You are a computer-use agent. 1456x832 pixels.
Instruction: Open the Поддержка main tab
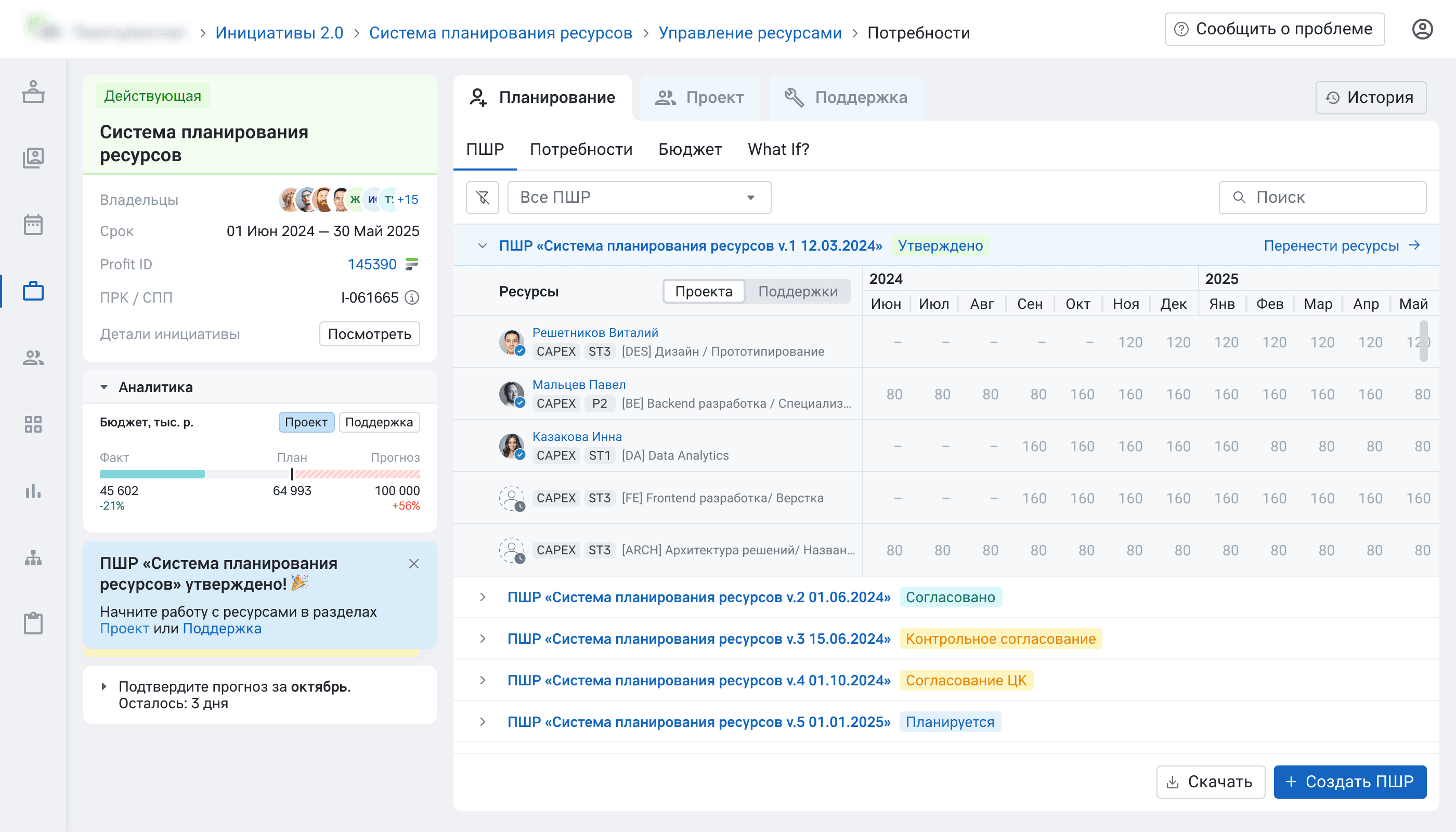846,98
